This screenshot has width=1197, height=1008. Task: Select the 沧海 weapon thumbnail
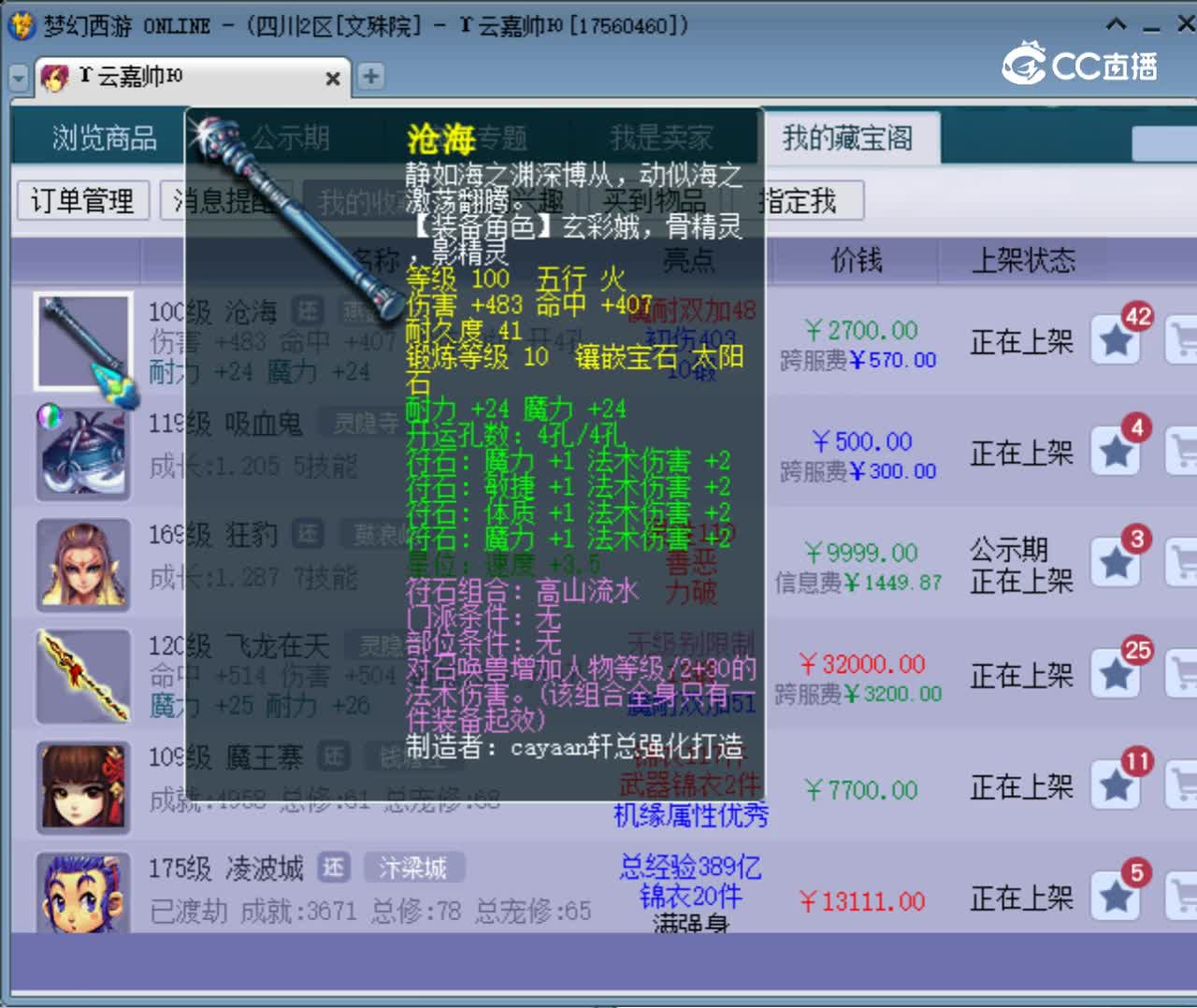[x=83, y=341]
